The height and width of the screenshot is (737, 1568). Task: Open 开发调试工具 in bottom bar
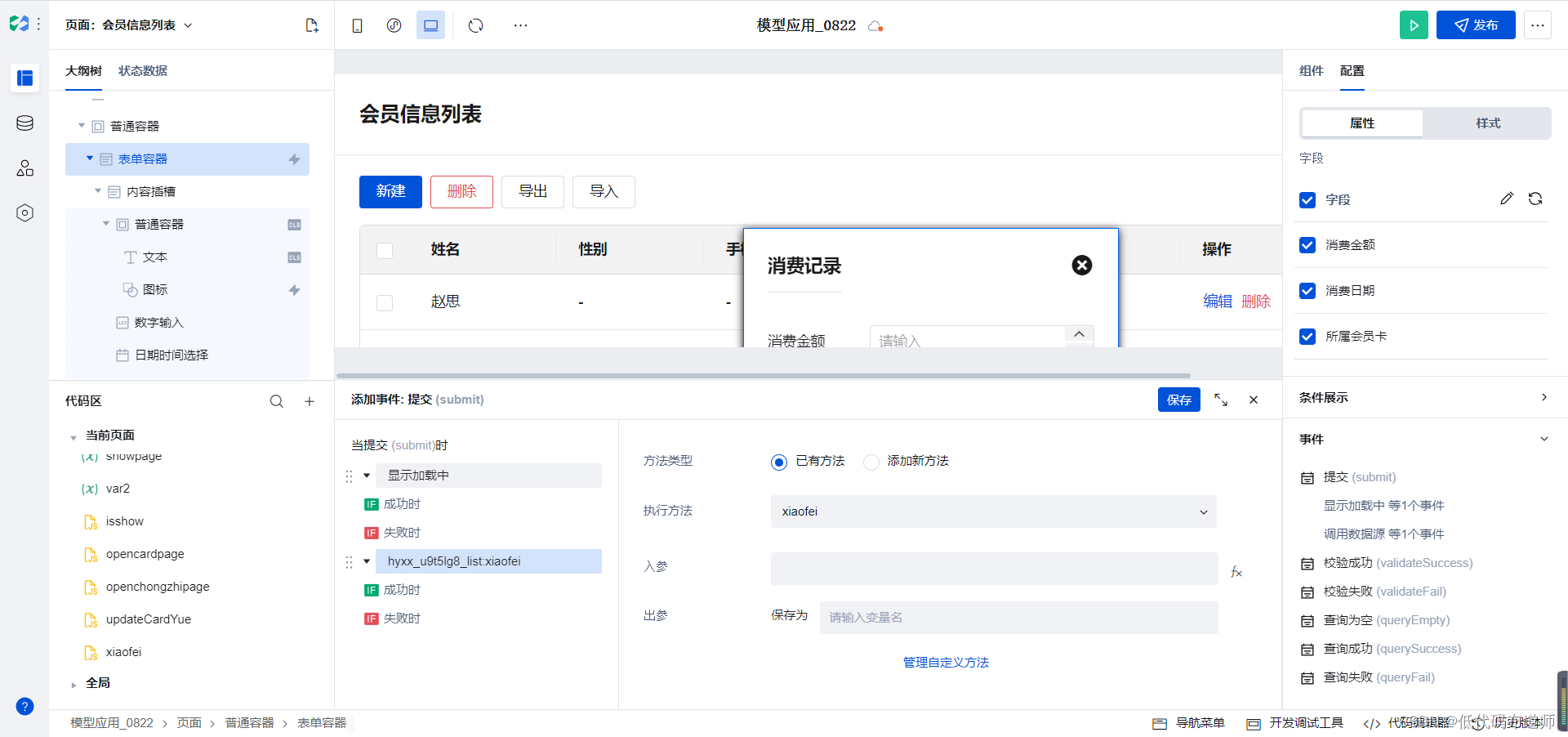1295,723
